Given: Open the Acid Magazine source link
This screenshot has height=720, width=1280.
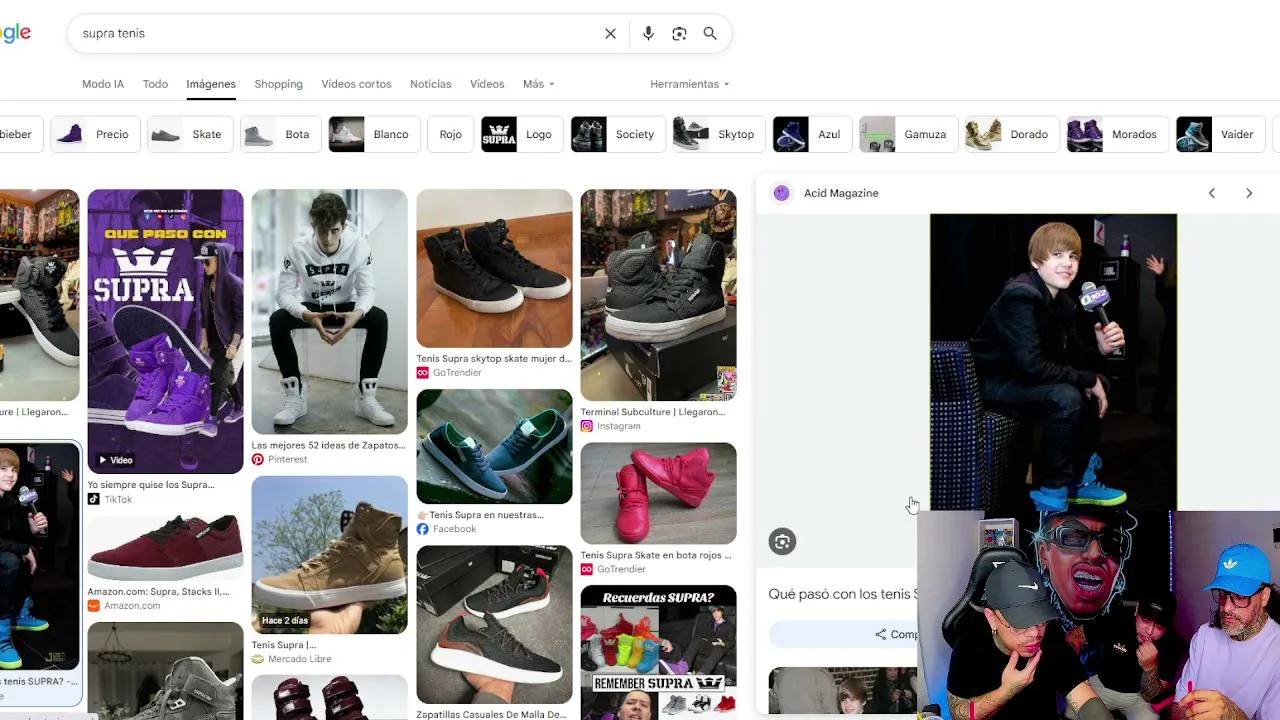Looking at the screenshot, I should point(841,193).
